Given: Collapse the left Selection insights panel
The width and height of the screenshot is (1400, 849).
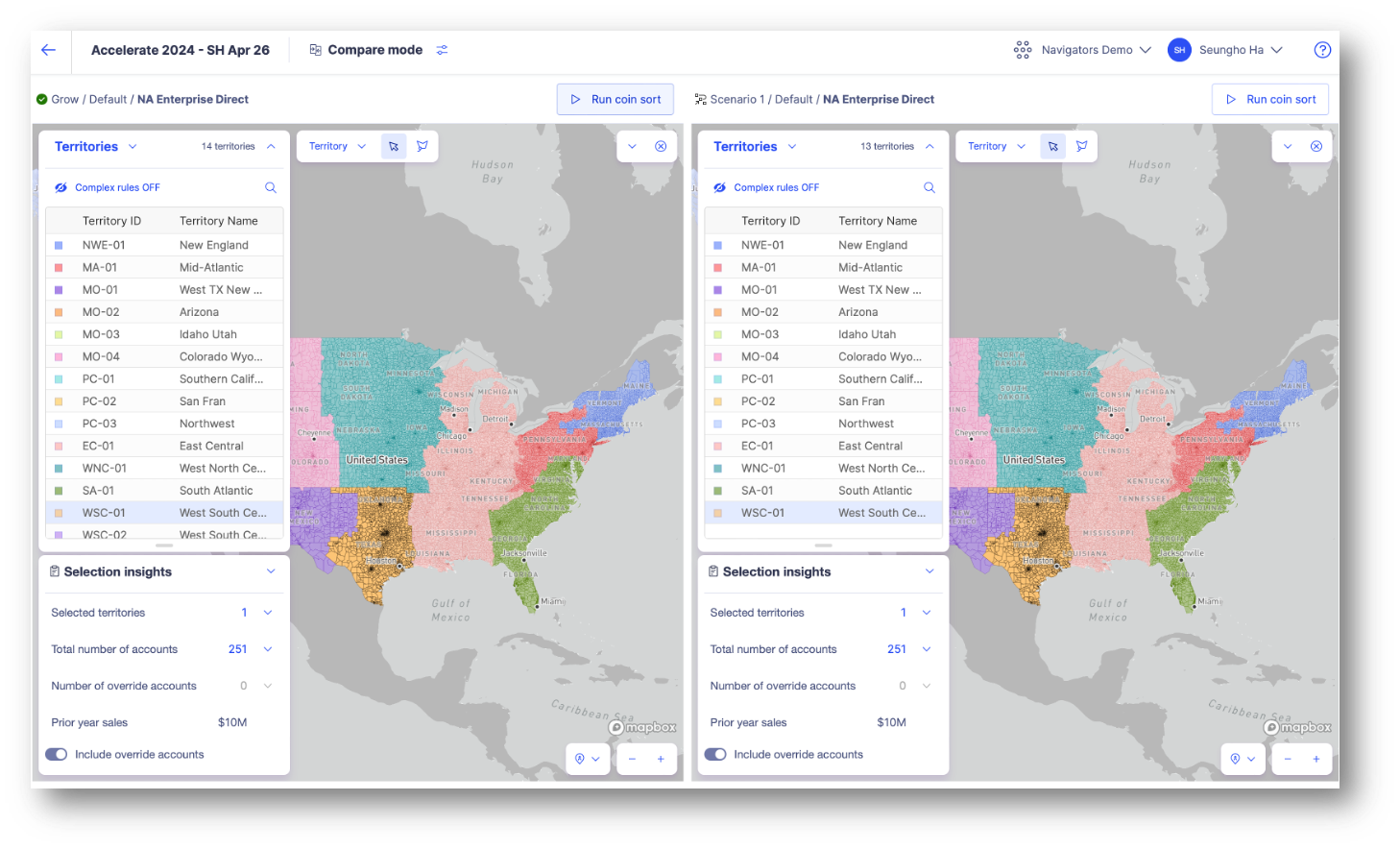Looking at the screenshot, I should pyautogui.click(x=271, y=571).
